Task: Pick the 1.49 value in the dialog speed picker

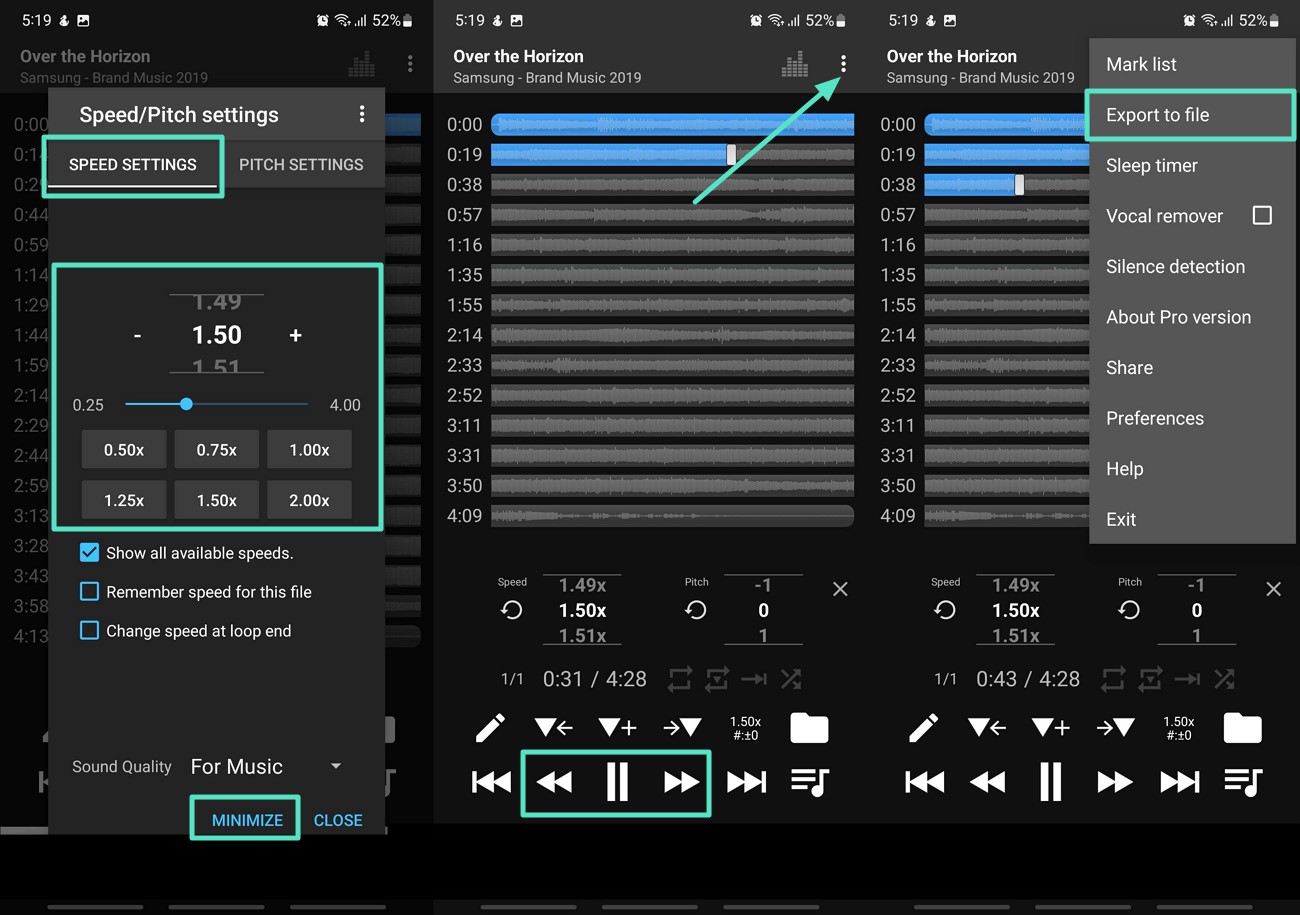Action: click(x=217, y=302)
